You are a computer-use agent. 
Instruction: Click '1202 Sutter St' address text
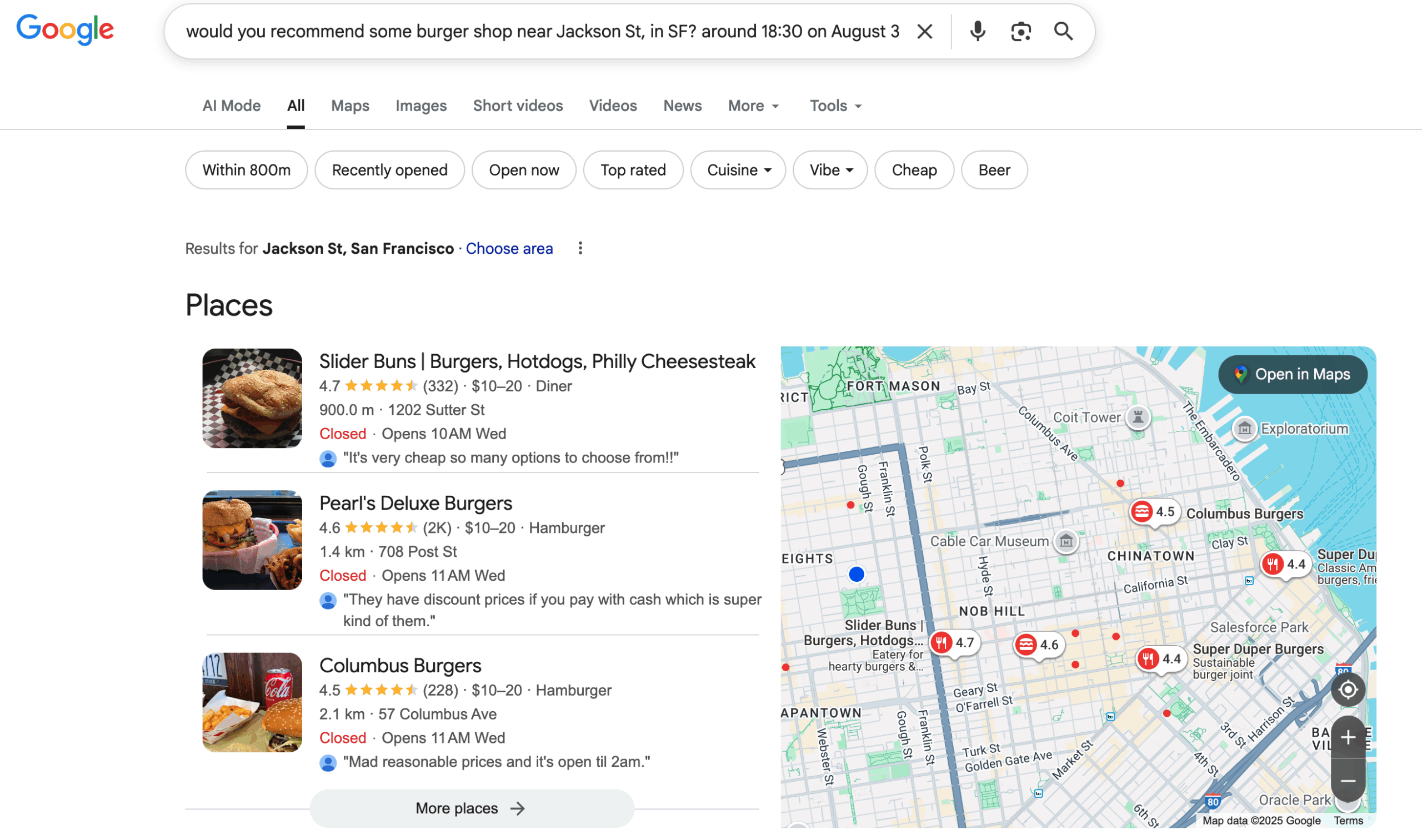point(436,410)
